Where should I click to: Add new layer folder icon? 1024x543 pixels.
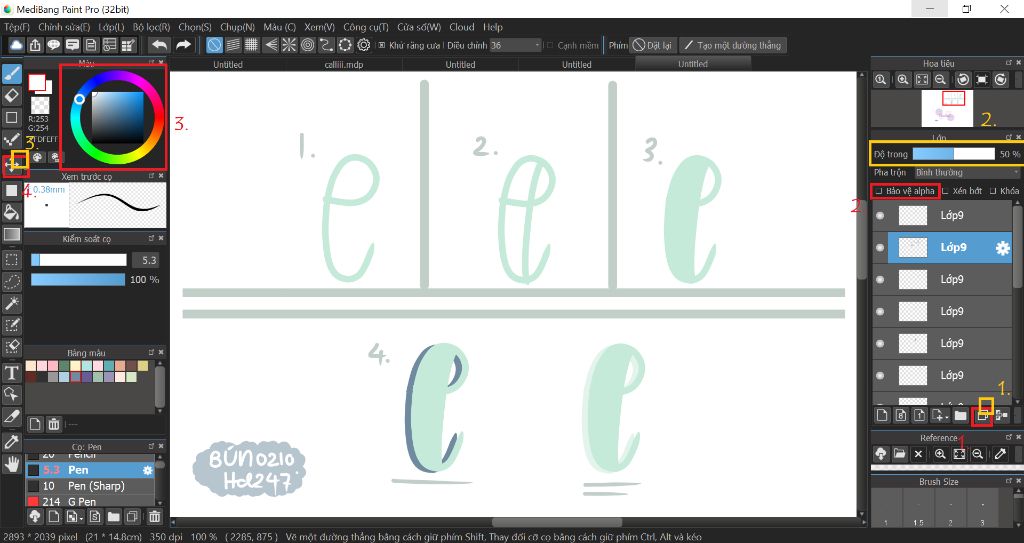960,415
